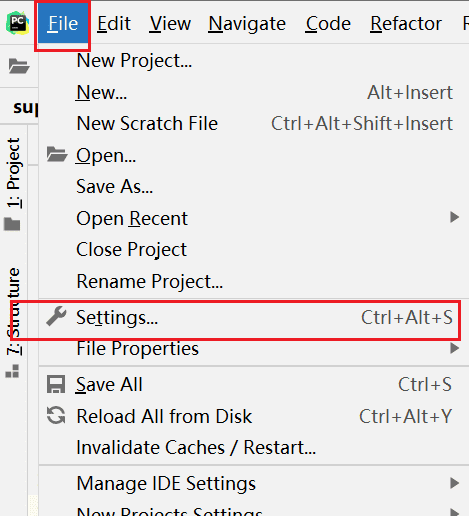Expand the Open Recent submenu arrow

454,217
